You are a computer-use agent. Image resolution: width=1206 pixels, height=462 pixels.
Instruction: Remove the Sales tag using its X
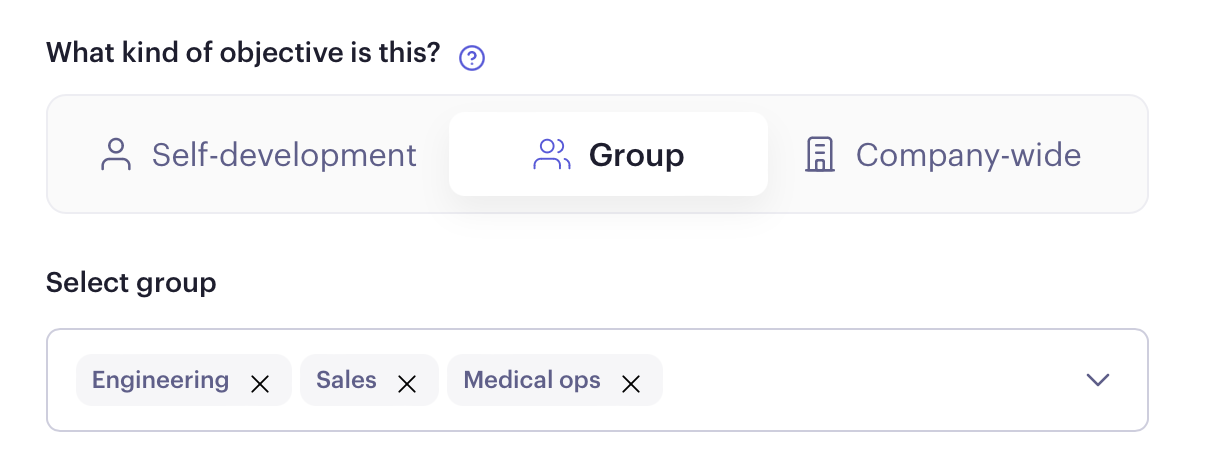click(407, 383)
